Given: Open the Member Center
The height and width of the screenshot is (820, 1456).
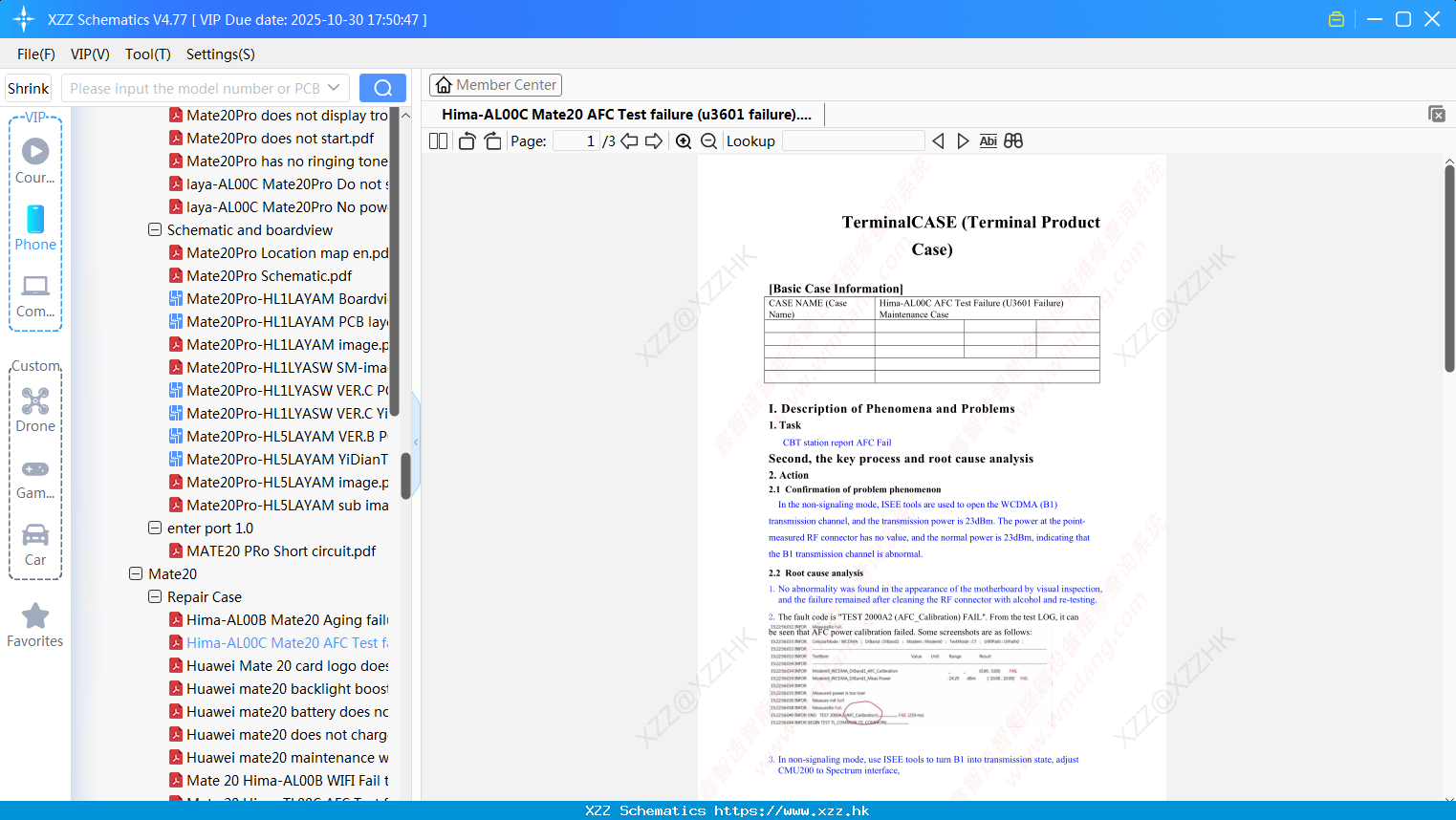Looking at the screenshot, I should pos(495,85).
